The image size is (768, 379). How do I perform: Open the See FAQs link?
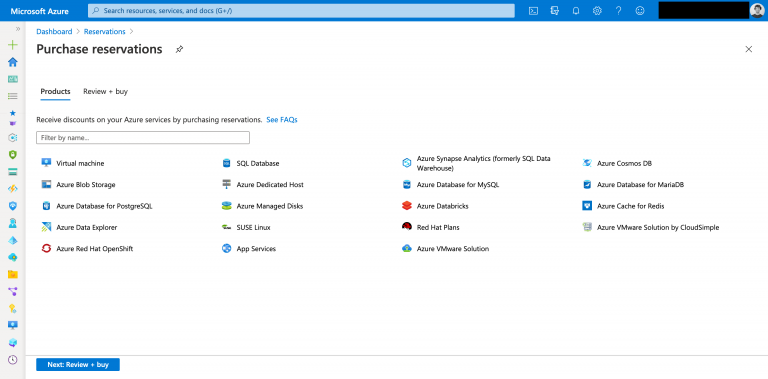pyautogui.click(x=282, y=119)
